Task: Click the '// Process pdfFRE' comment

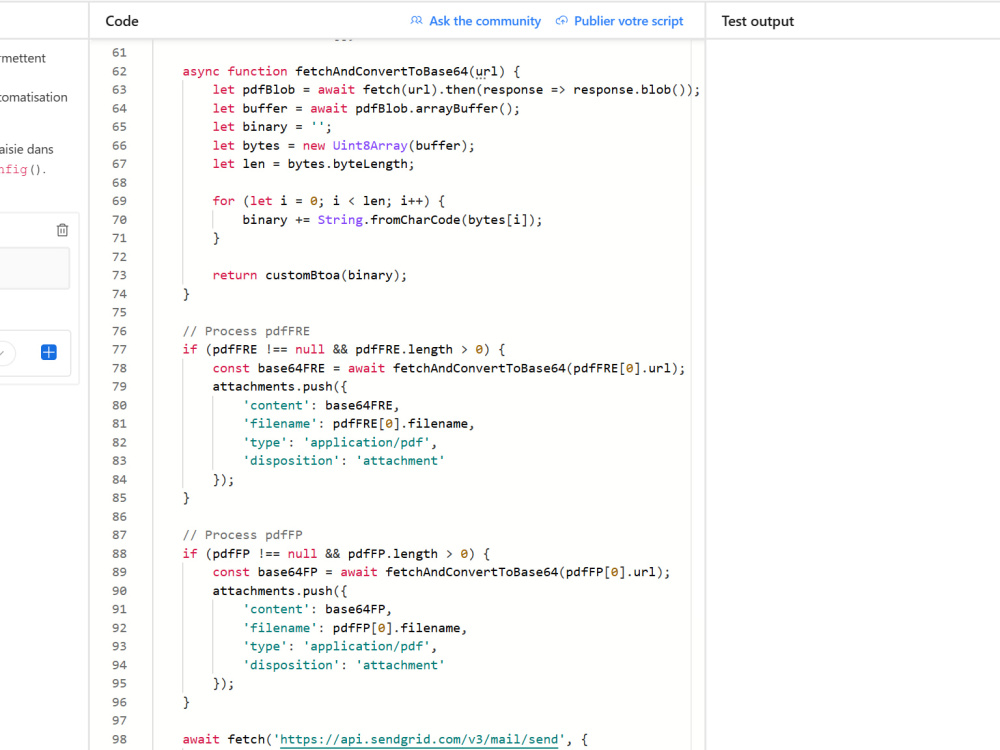Action: coord(246,331)
